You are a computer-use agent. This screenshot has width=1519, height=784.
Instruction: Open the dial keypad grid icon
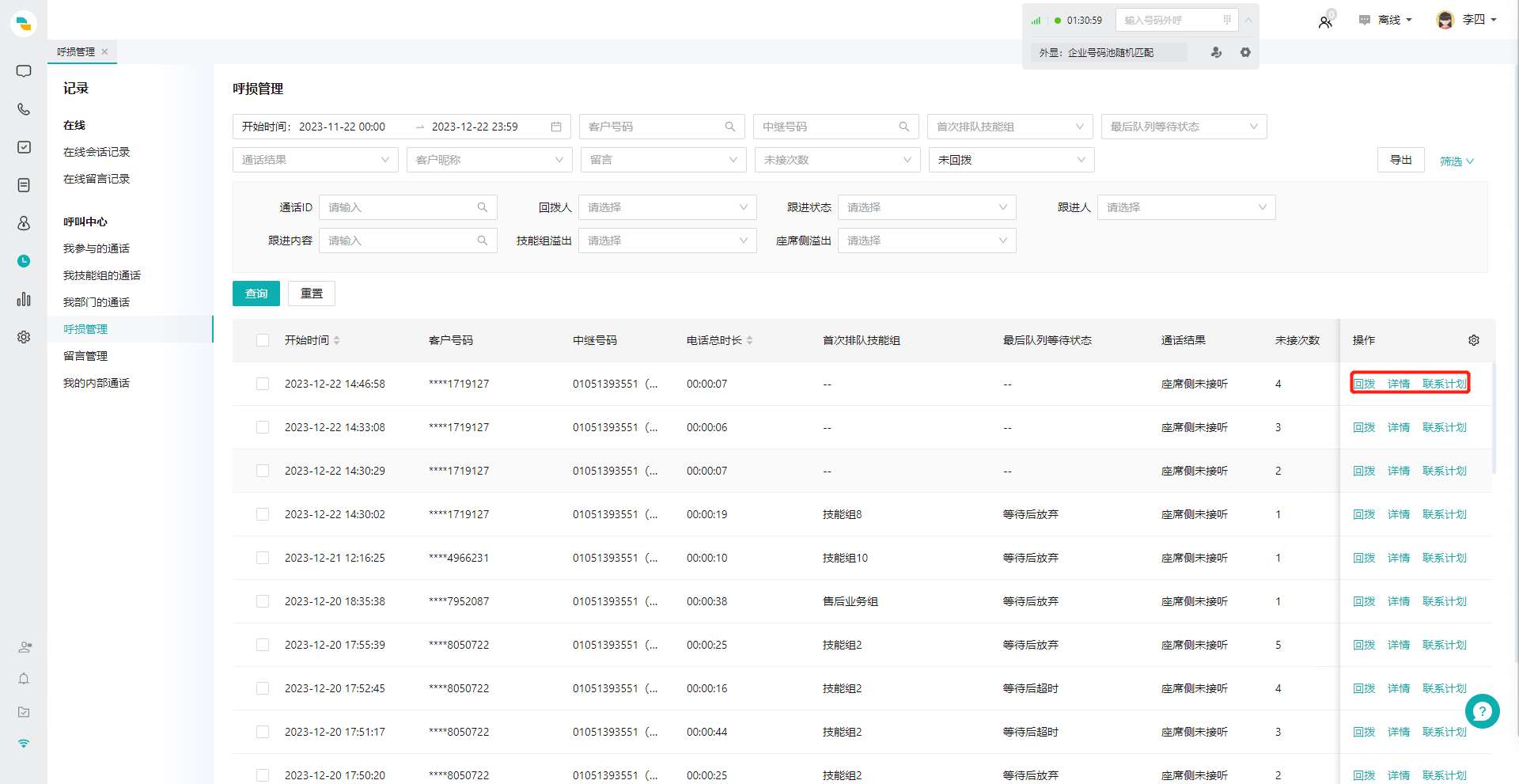1227,20
